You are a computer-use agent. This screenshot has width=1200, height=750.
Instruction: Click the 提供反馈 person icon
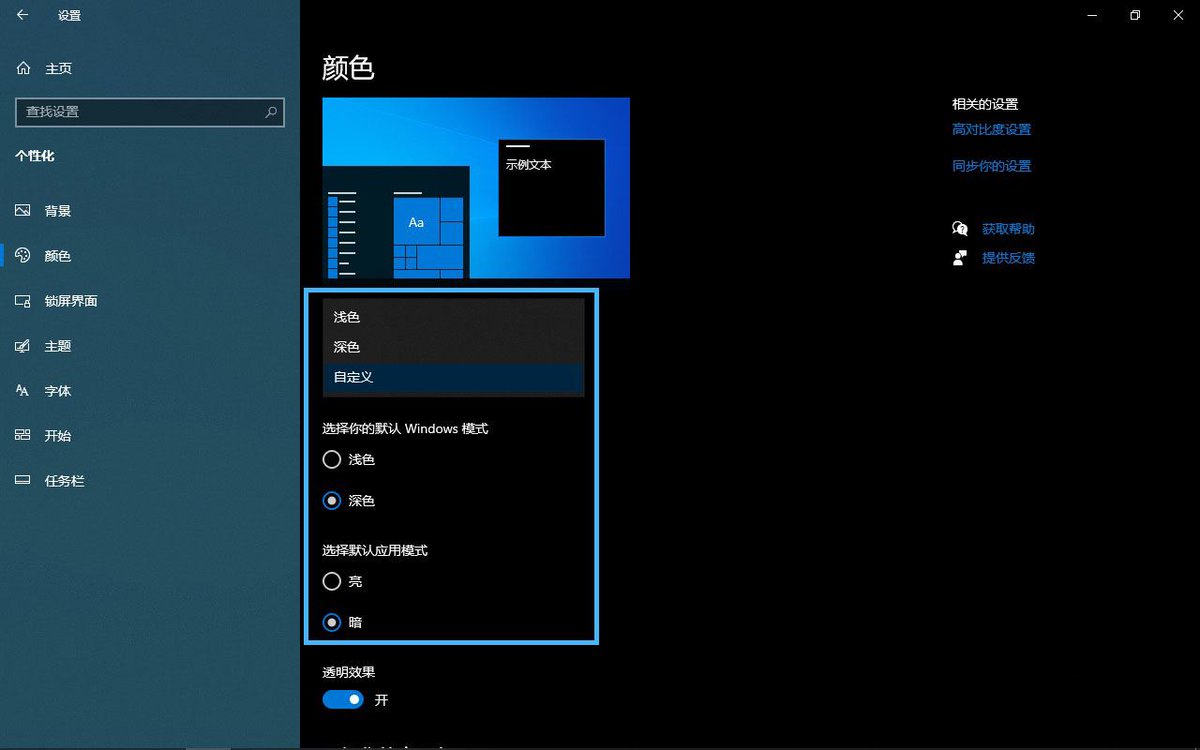[960, 258]
